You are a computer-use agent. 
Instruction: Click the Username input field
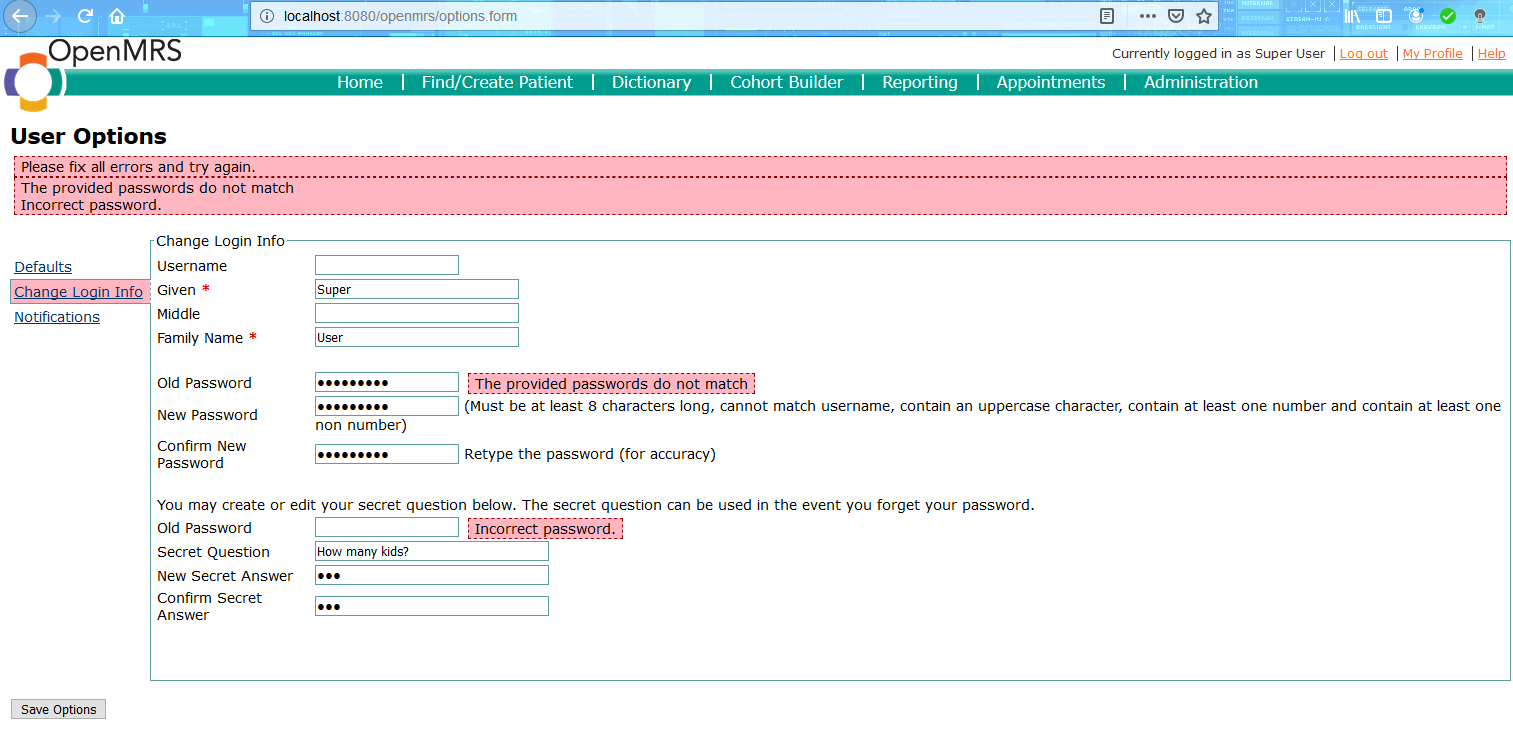[387, 265]
